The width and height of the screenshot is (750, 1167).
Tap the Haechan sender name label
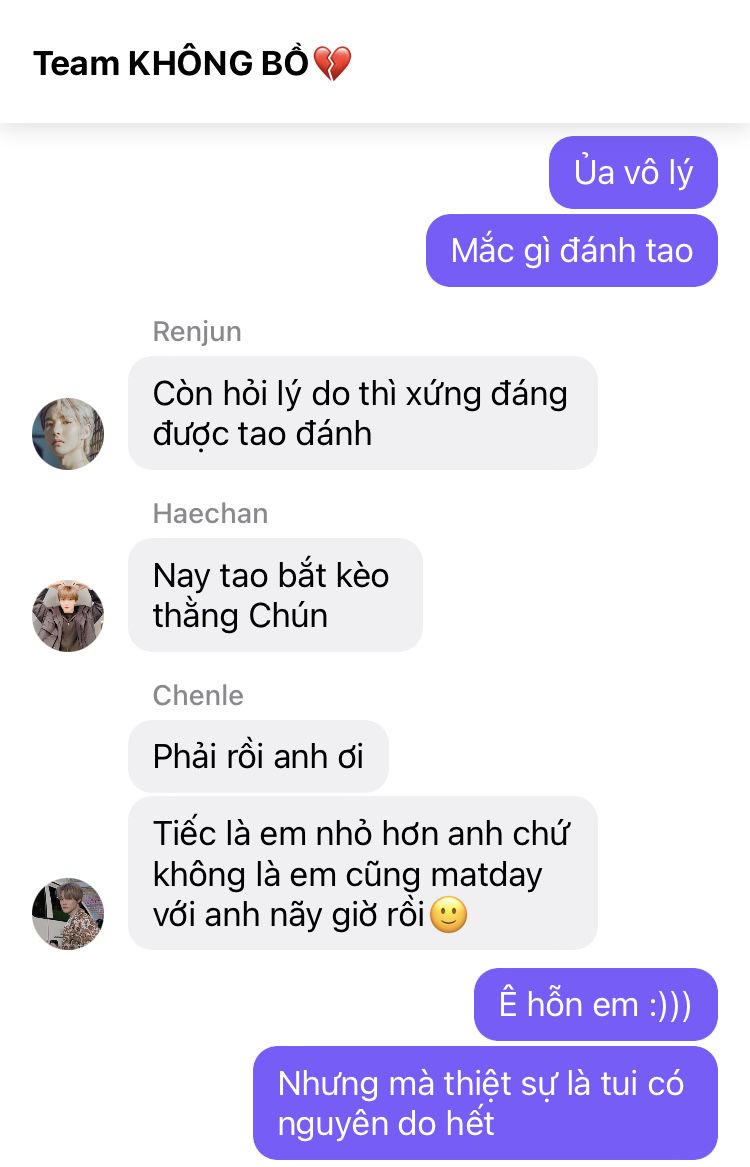point(211,514)
